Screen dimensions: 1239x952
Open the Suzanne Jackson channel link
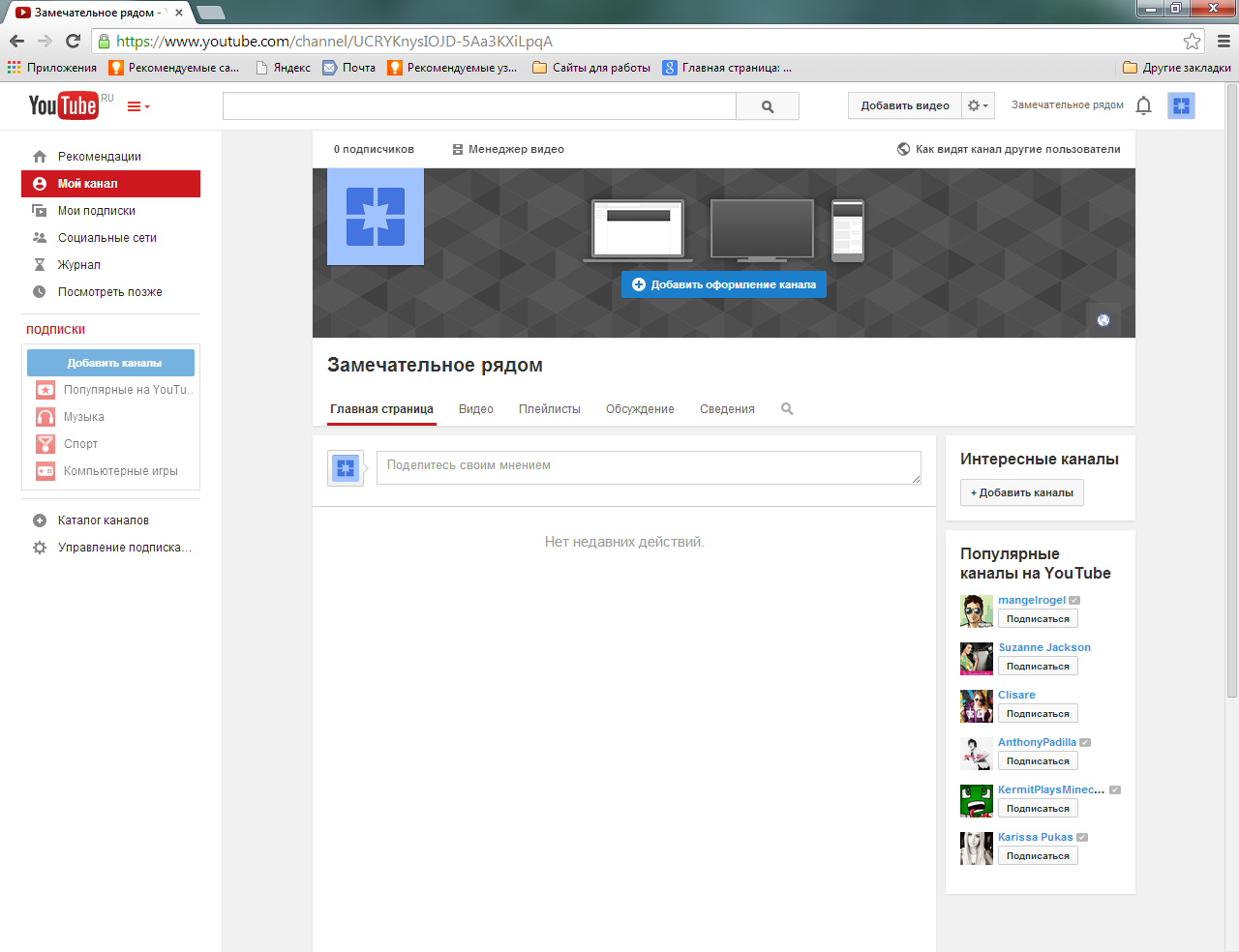(x=1044, y=647)
